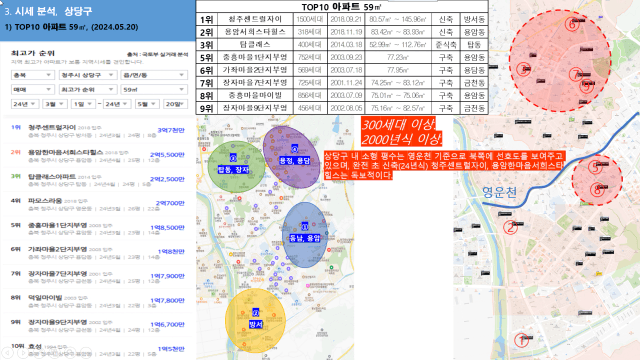Open 4위 파모스라움 listing
Viewport: 640px width, 360px height.
click(98, 204)
